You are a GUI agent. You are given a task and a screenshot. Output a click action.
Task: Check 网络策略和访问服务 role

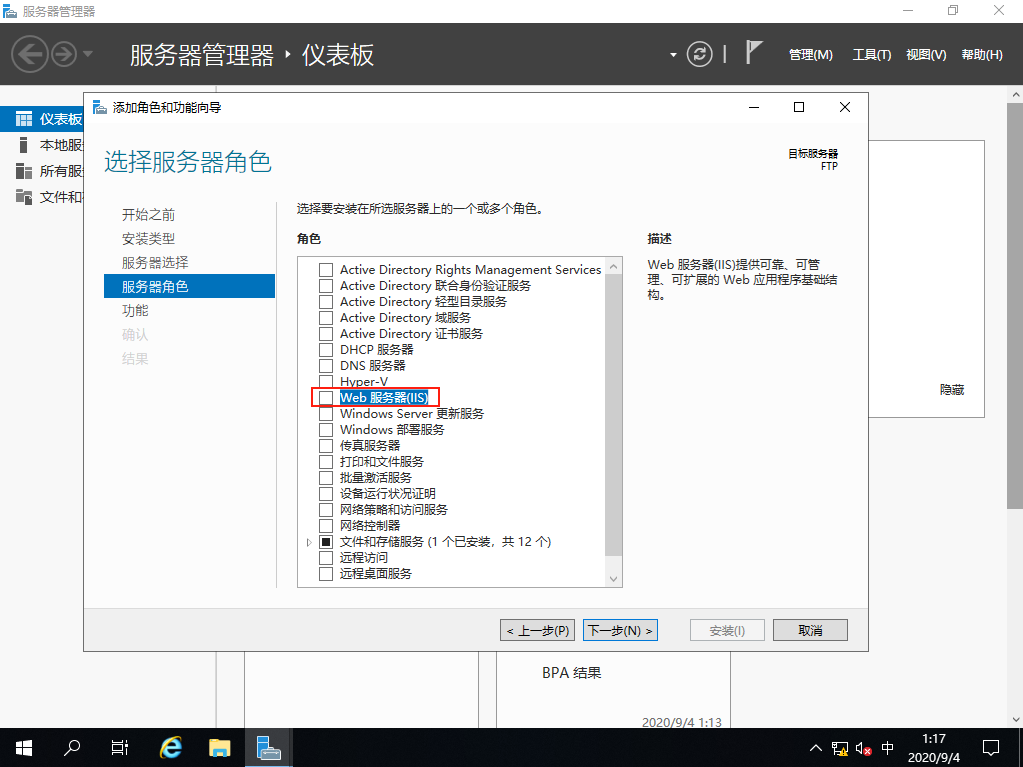click(x=326, y=509)
